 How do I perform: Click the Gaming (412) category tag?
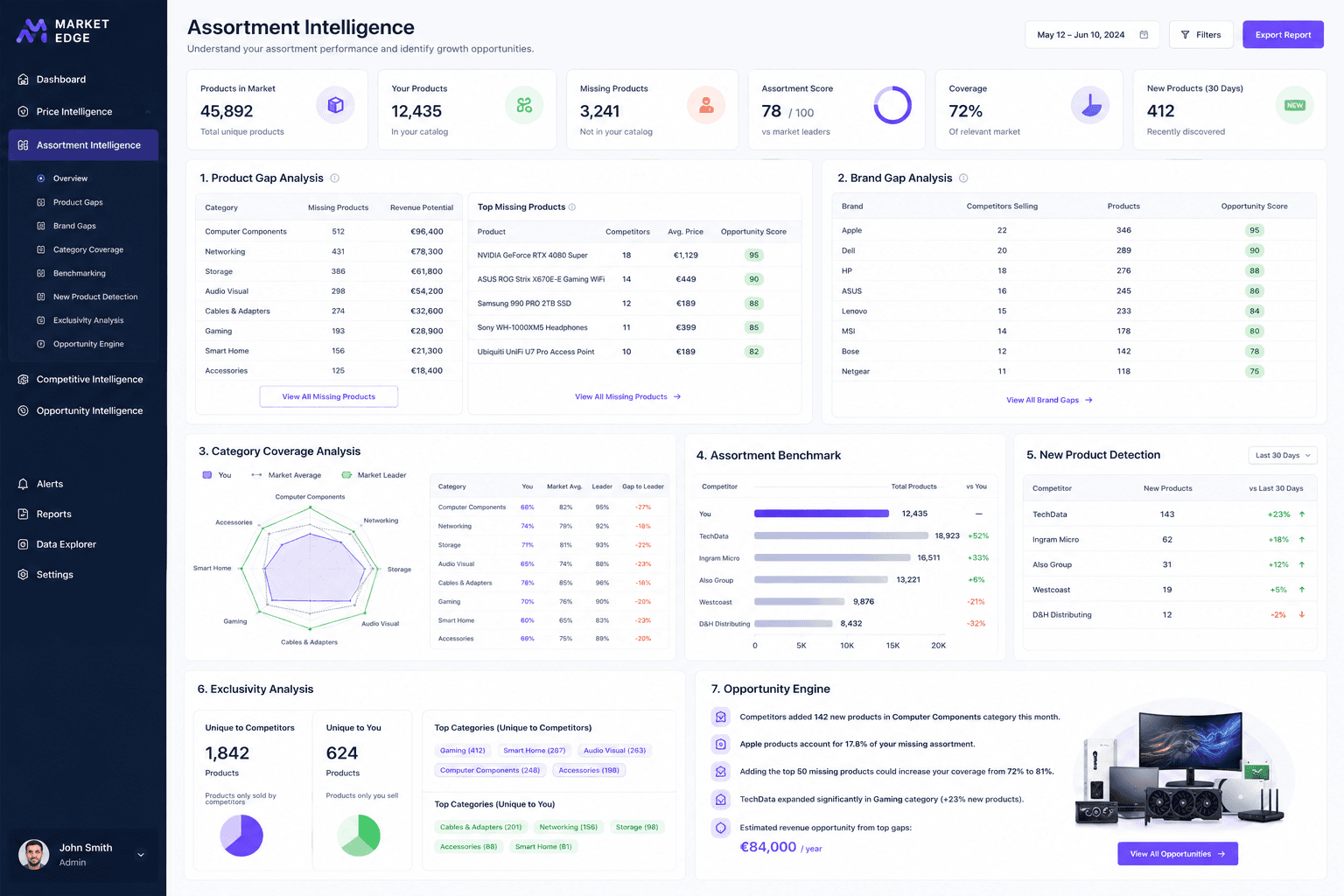point(462,751)
